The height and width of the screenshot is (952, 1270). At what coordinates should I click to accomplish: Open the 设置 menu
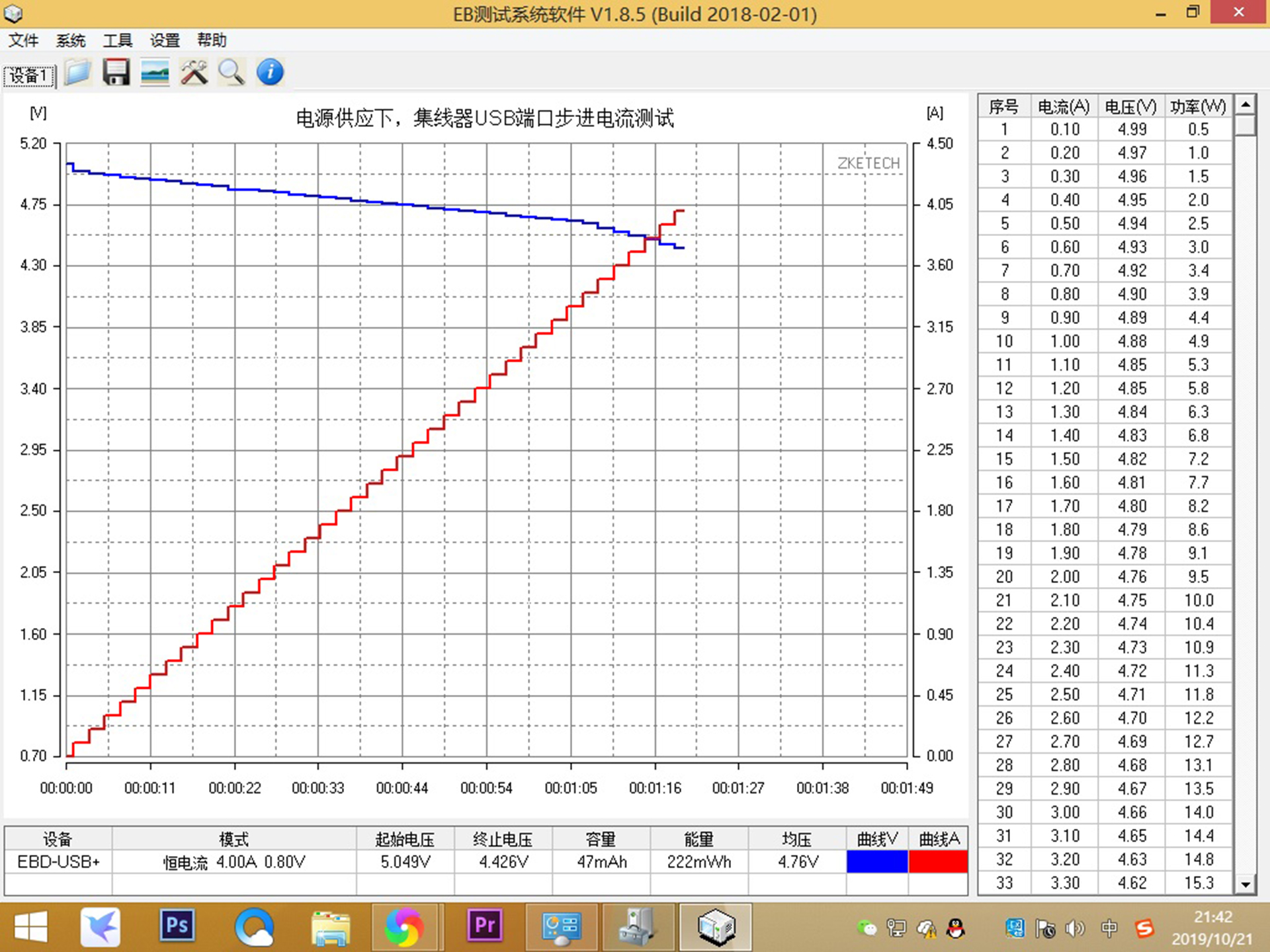[x=165, y=40]
